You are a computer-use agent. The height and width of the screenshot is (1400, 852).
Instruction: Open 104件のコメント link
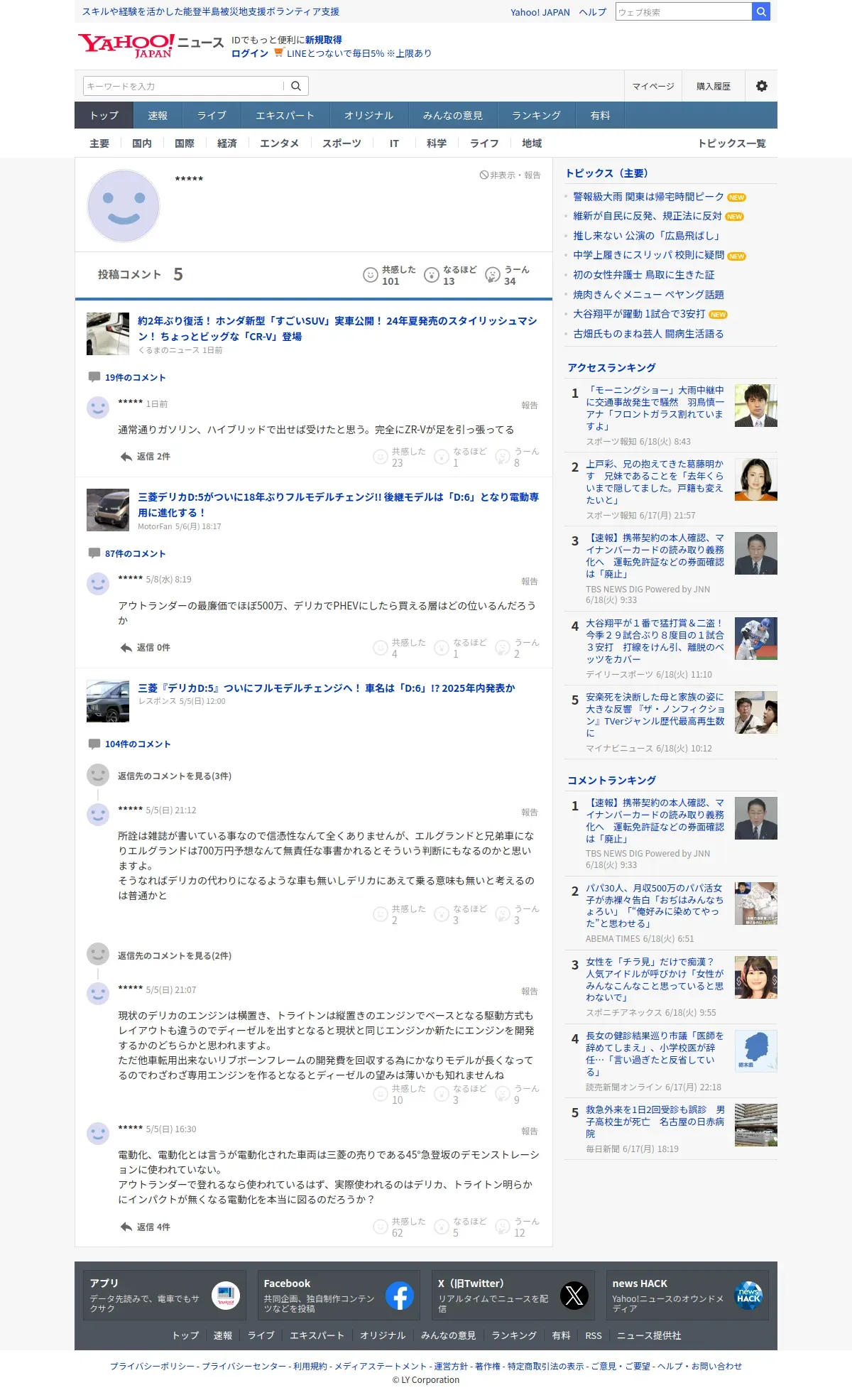tap(138, 744)
